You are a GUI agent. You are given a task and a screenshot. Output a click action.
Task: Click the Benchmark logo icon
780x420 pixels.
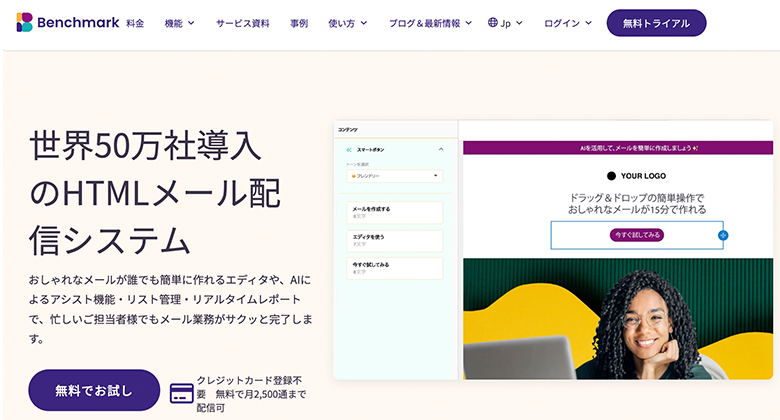pyautogui.click(x=25, y=22)
